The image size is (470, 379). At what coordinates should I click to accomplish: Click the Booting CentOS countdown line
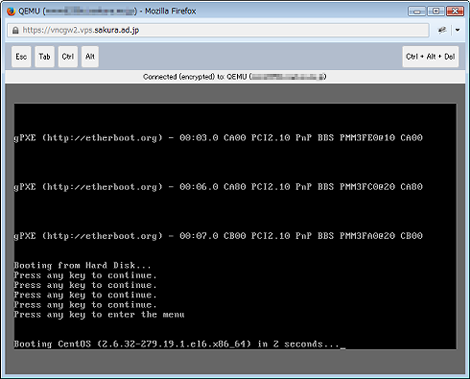pyautogui.click(x=179, y=344)
